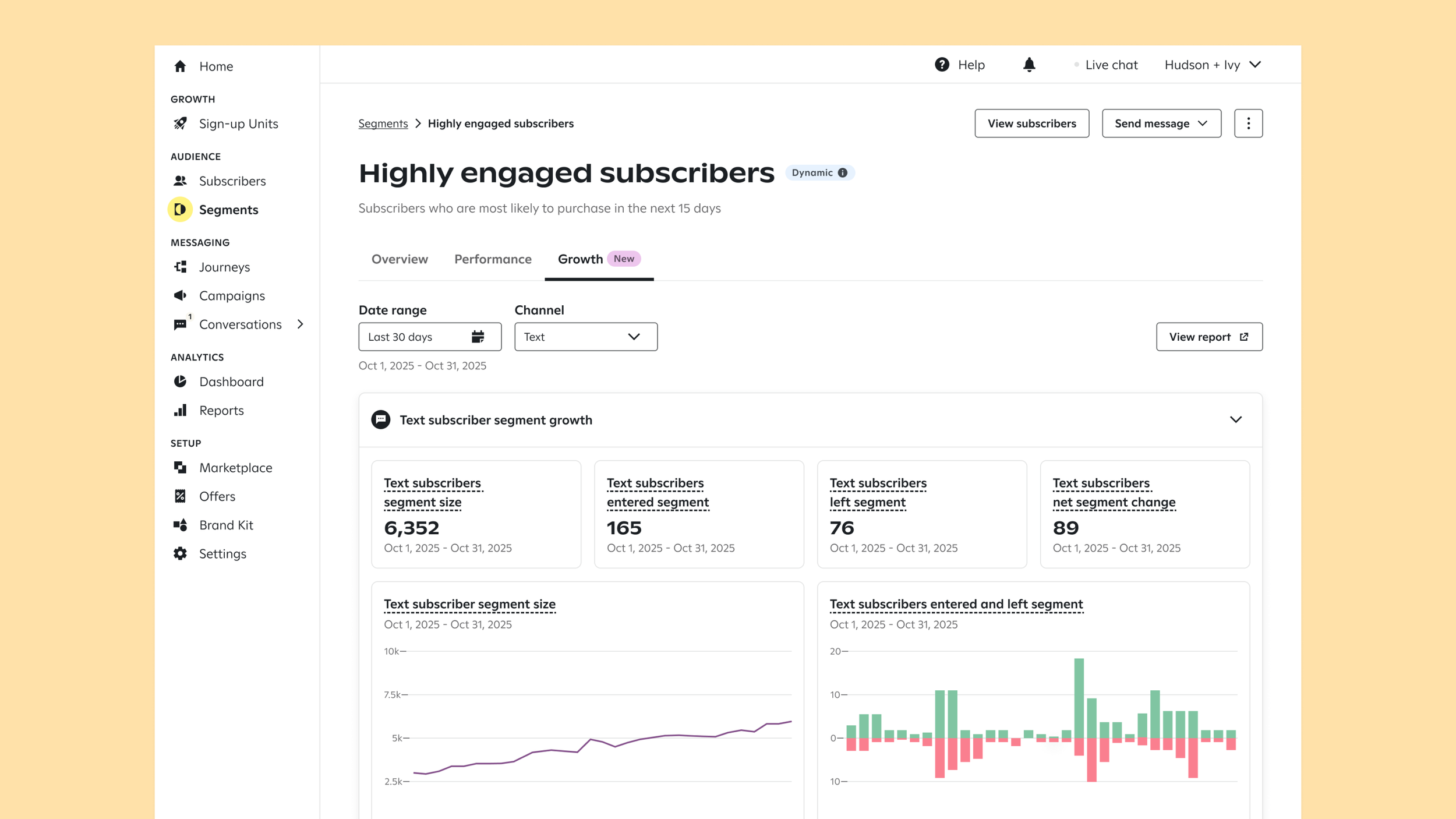Click the Campaigns megaphone icon
The width and height of the screenshot is (1456, 819).
(x=181, y=295)
